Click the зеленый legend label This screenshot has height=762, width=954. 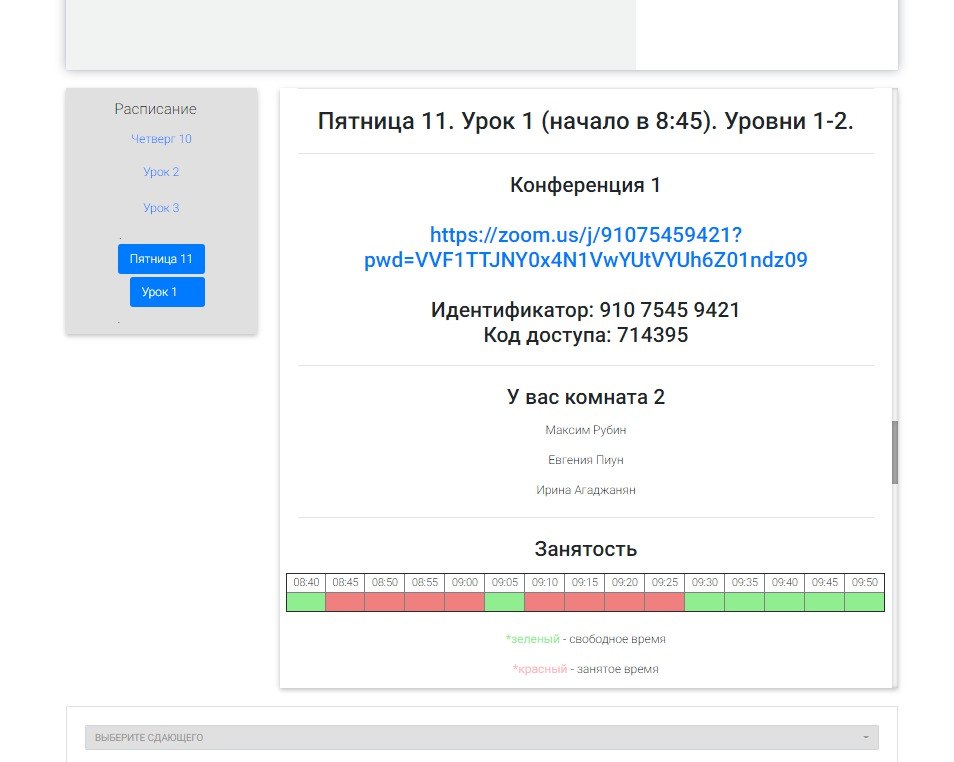(532, 639)
